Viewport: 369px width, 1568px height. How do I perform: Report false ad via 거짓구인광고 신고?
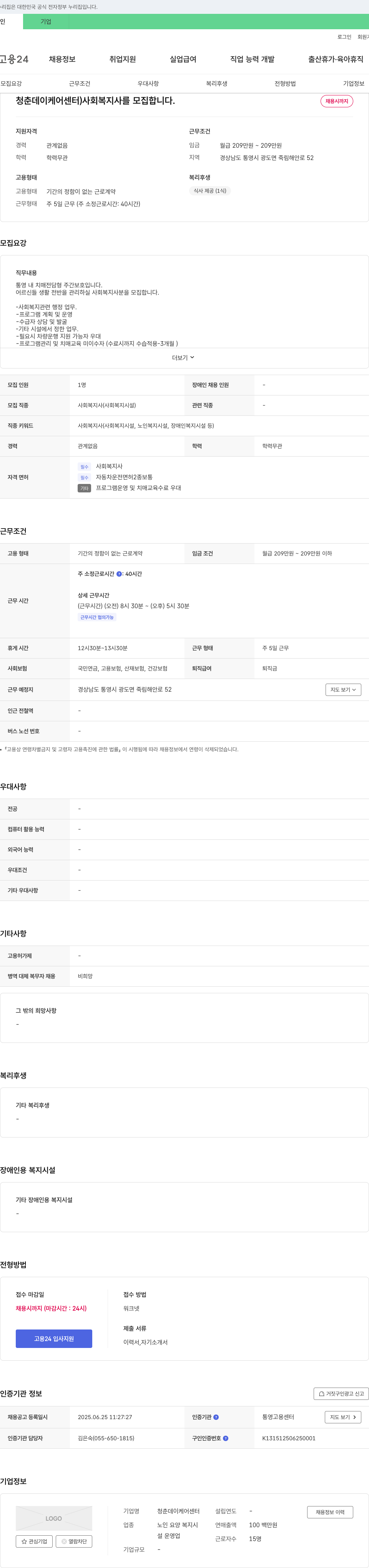[x=342, y=1393]
